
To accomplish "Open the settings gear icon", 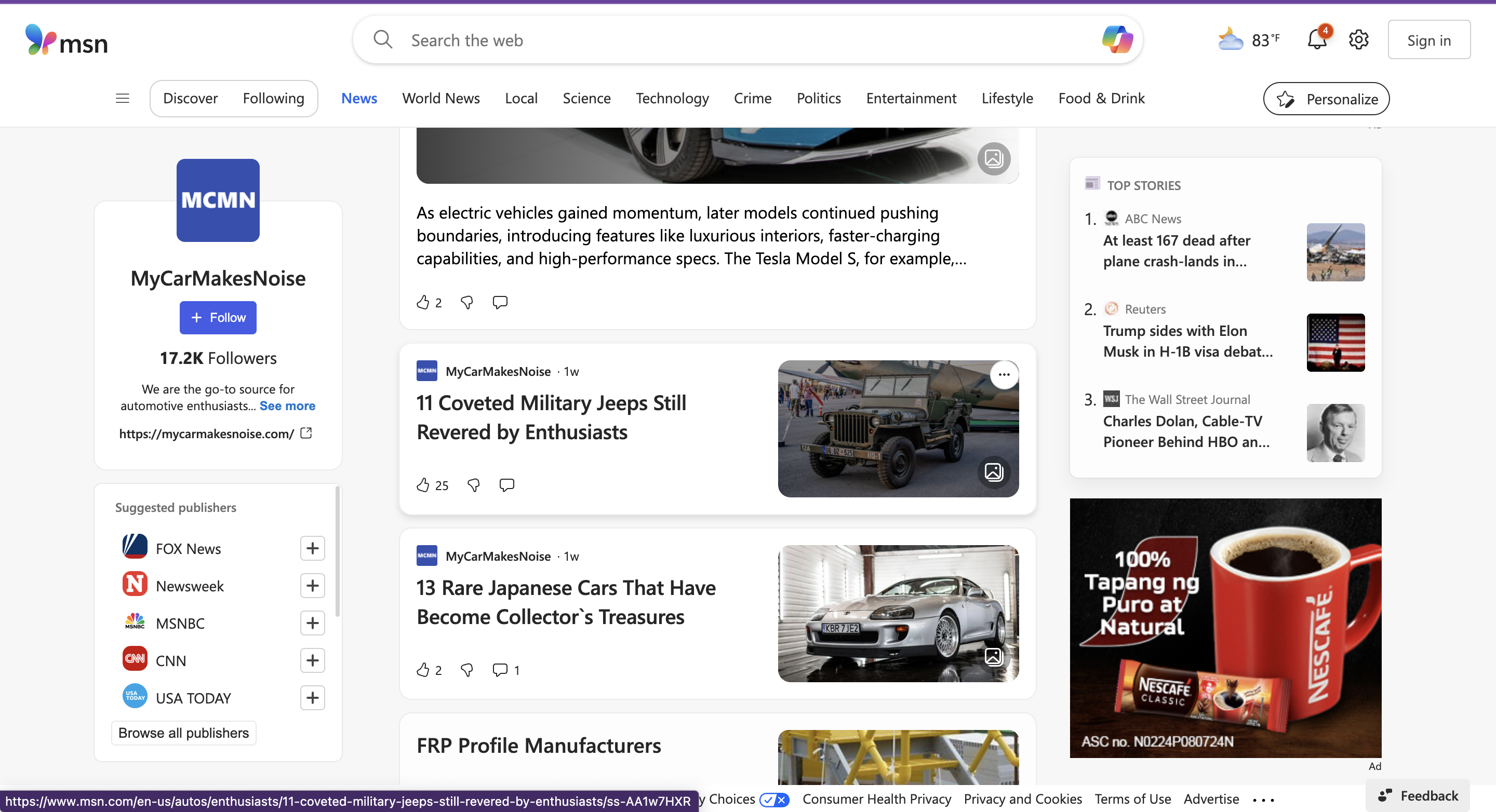I will [x=1358, y=39].
